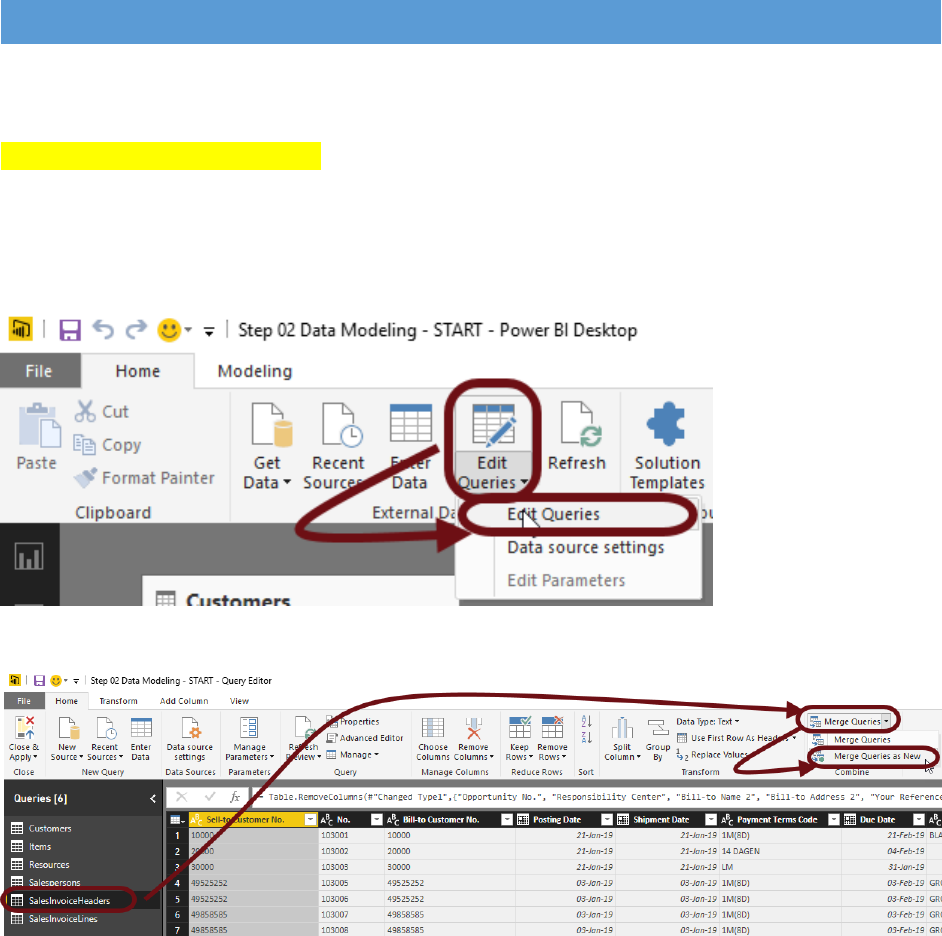Open Add Column tab in Query Editor
This screenshot has height=936, width=942.
coord(184,701)
